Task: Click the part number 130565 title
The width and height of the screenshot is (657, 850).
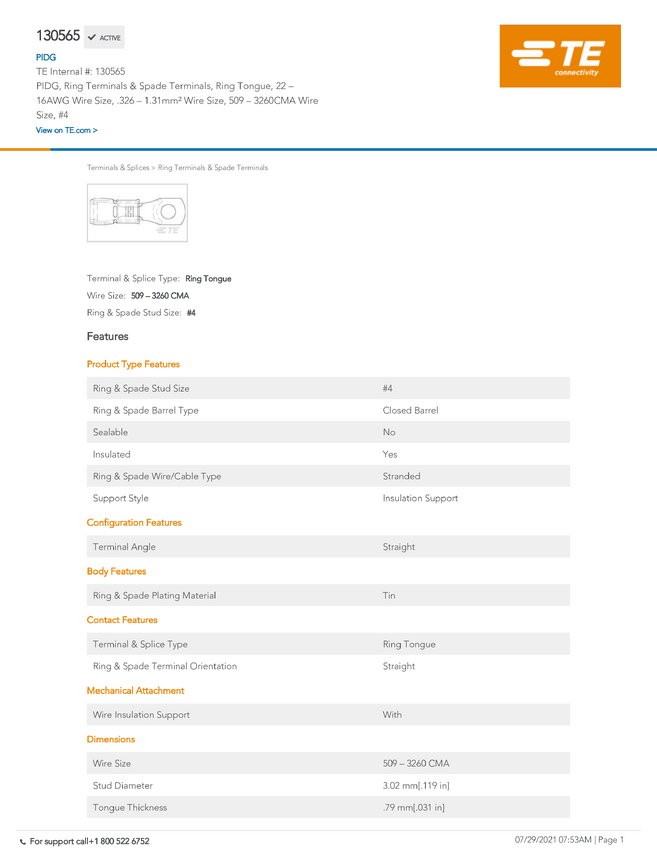Action: click(58, 36)
